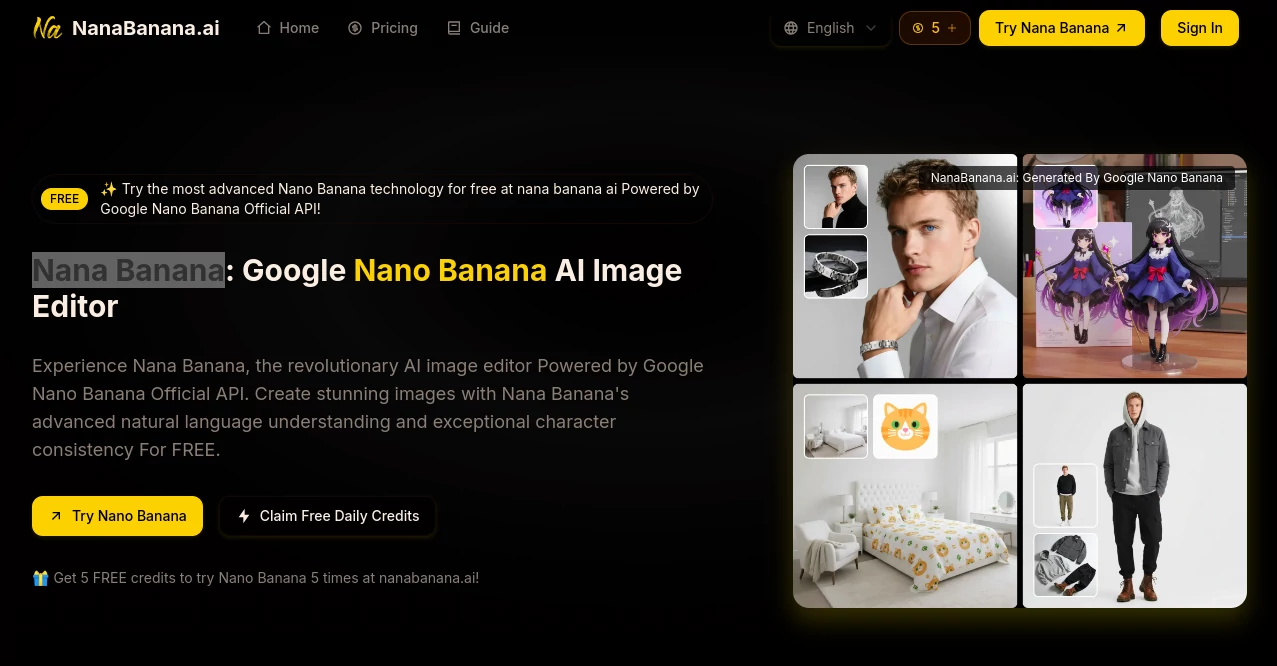
Task: Click the Guide book icon
Action: [454, 28]
